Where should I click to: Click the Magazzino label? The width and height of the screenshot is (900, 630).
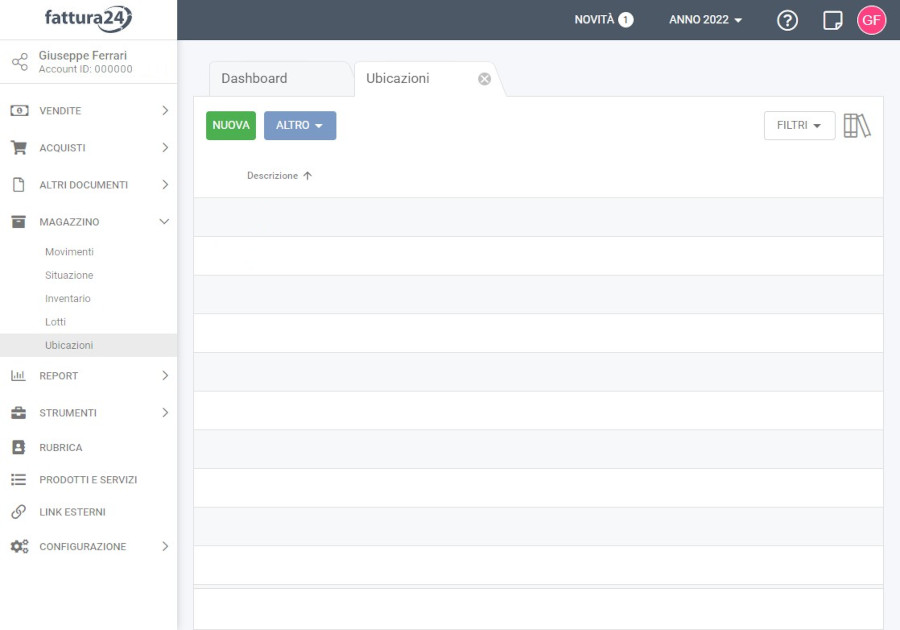[x=69, y=222]
